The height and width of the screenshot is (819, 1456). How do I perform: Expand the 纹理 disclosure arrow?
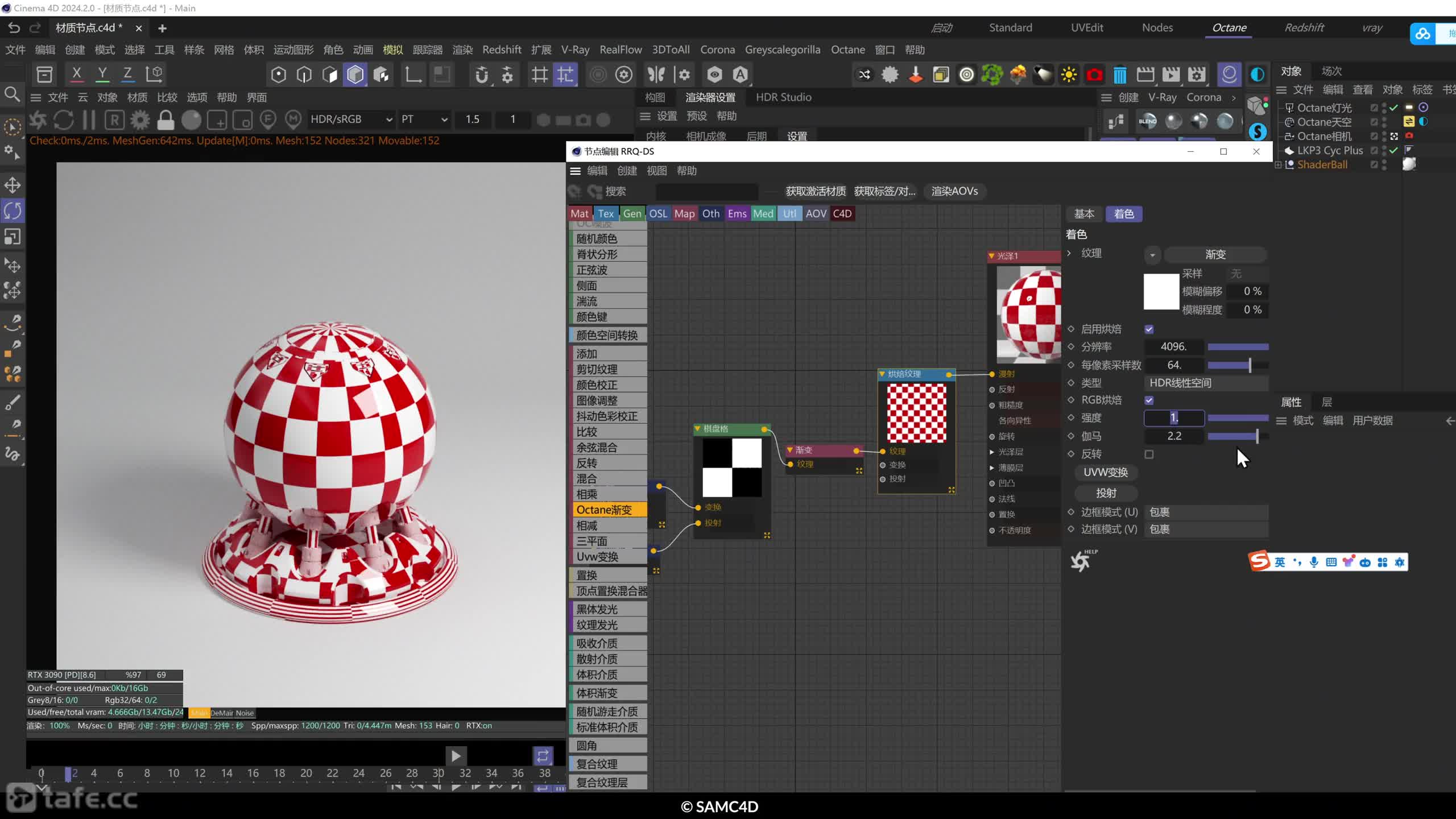click(x=1069, y=253)
